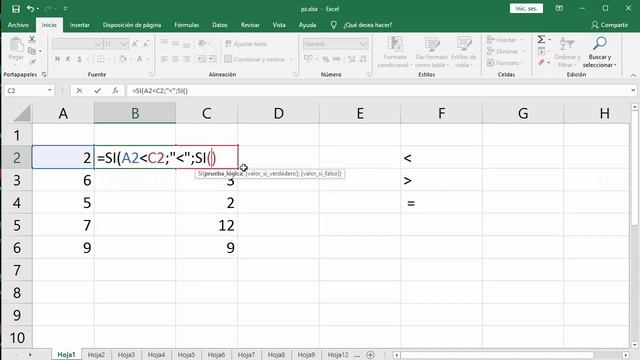The width and height of the screenshot is (640, 360).
Task: Click the Compartir button
Action: 609,25
